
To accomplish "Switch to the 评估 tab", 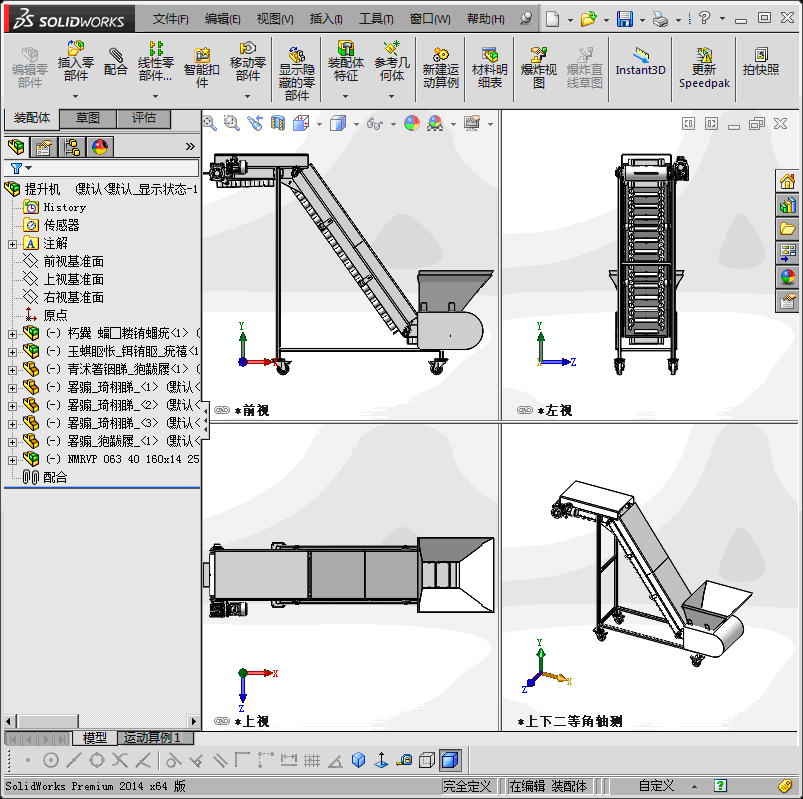I will coord(144,118).
